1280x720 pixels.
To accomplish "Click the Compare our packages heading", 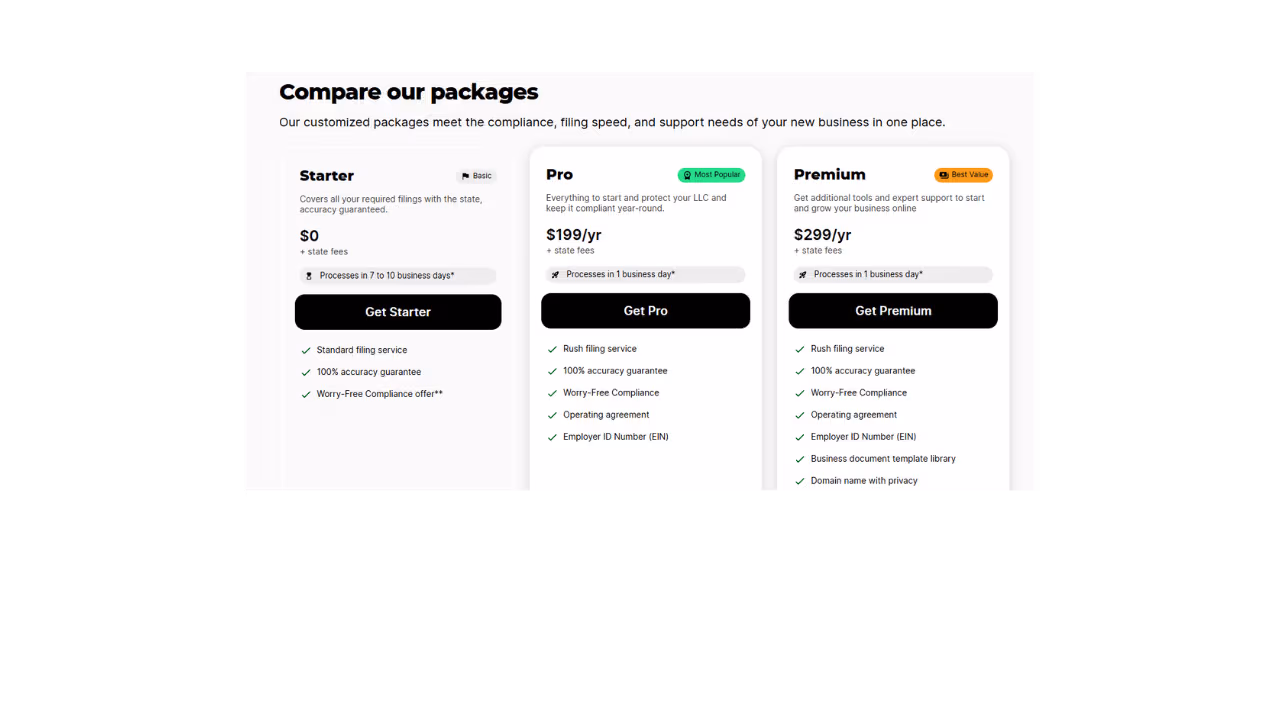I will pos(408,92).
